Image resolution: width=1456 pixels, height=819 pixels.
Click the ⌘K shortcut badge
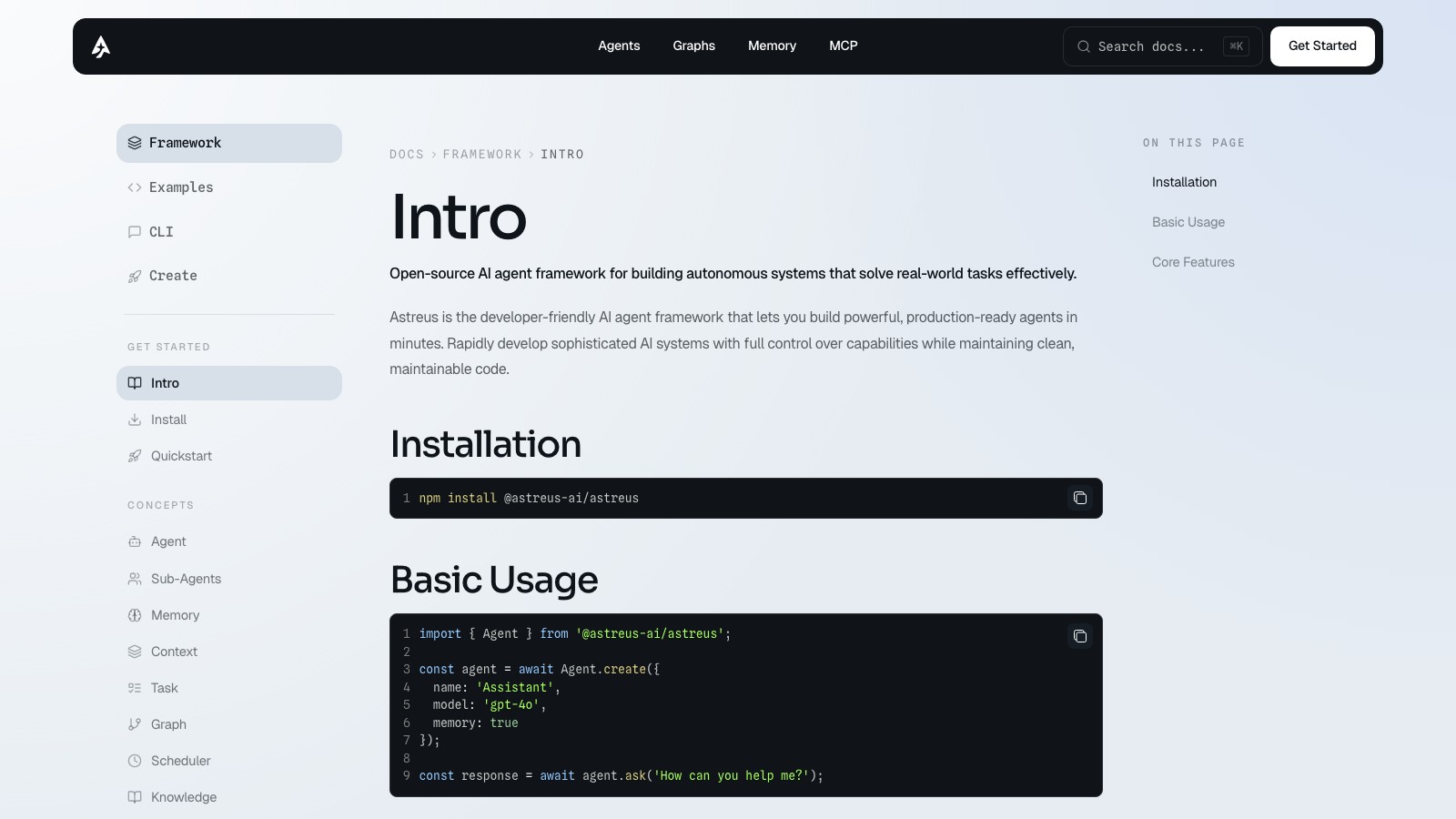coord(1236,46)
